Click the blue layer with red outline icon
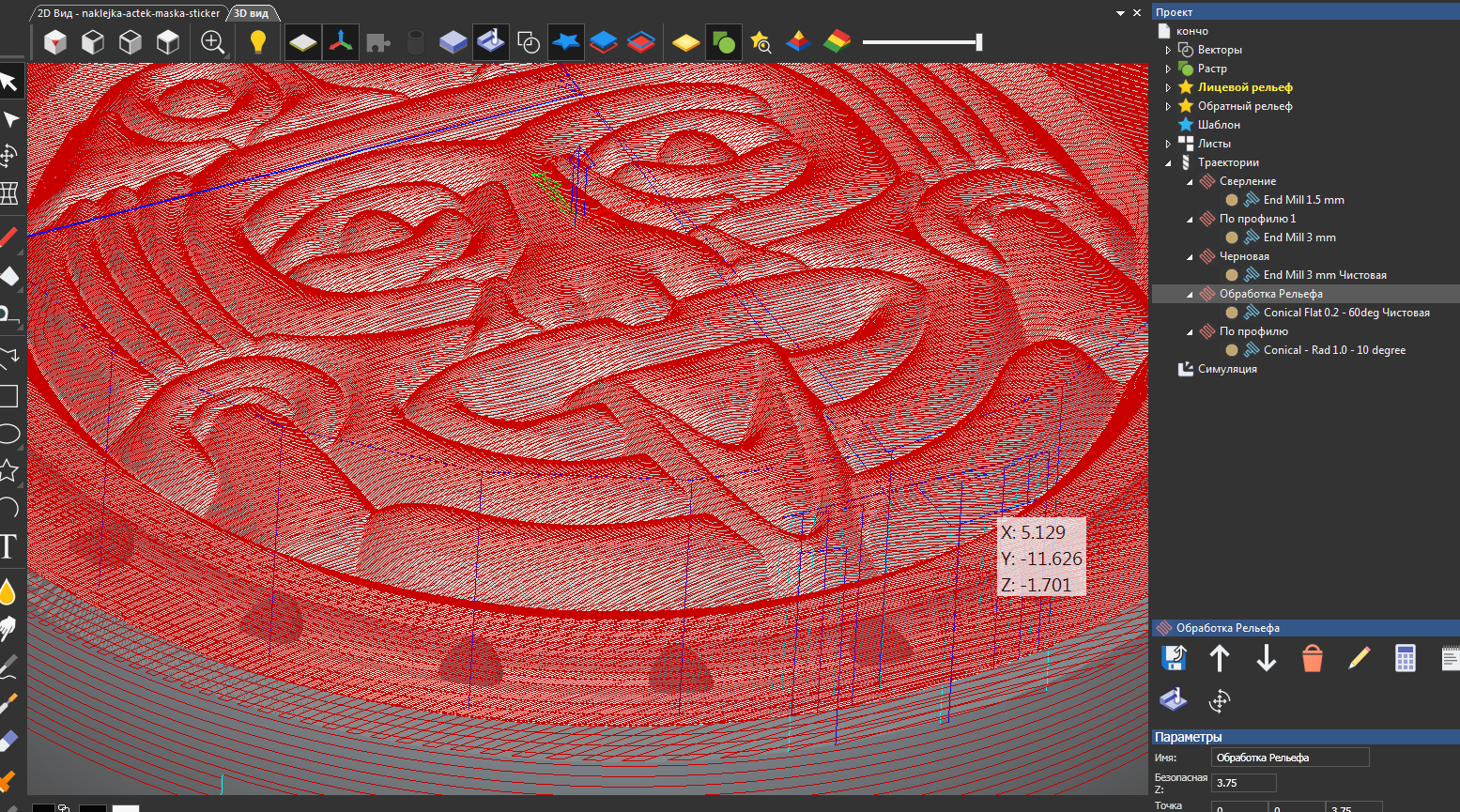Image resolution: width=1460 pixels, height=812 pixels. 604,42
